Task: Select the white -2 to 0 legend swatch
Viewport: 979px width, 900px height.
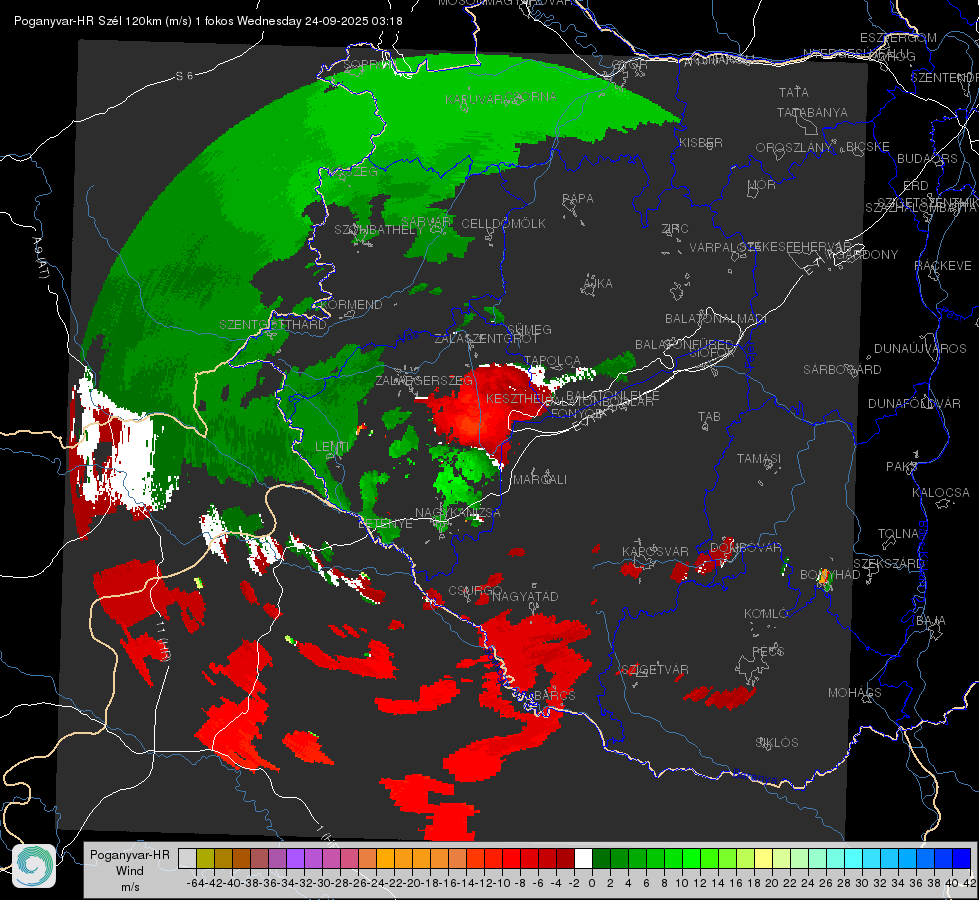Action: (x=583, y=858)
